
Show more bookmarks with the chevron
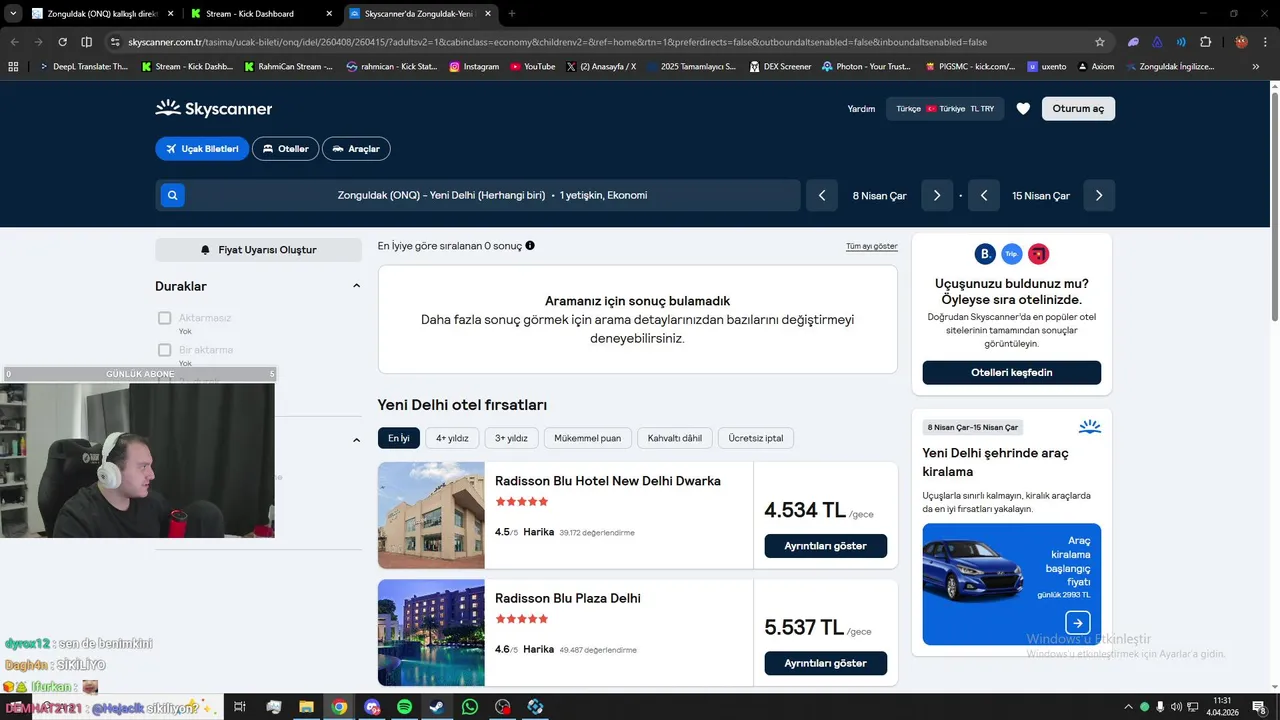1256,66
